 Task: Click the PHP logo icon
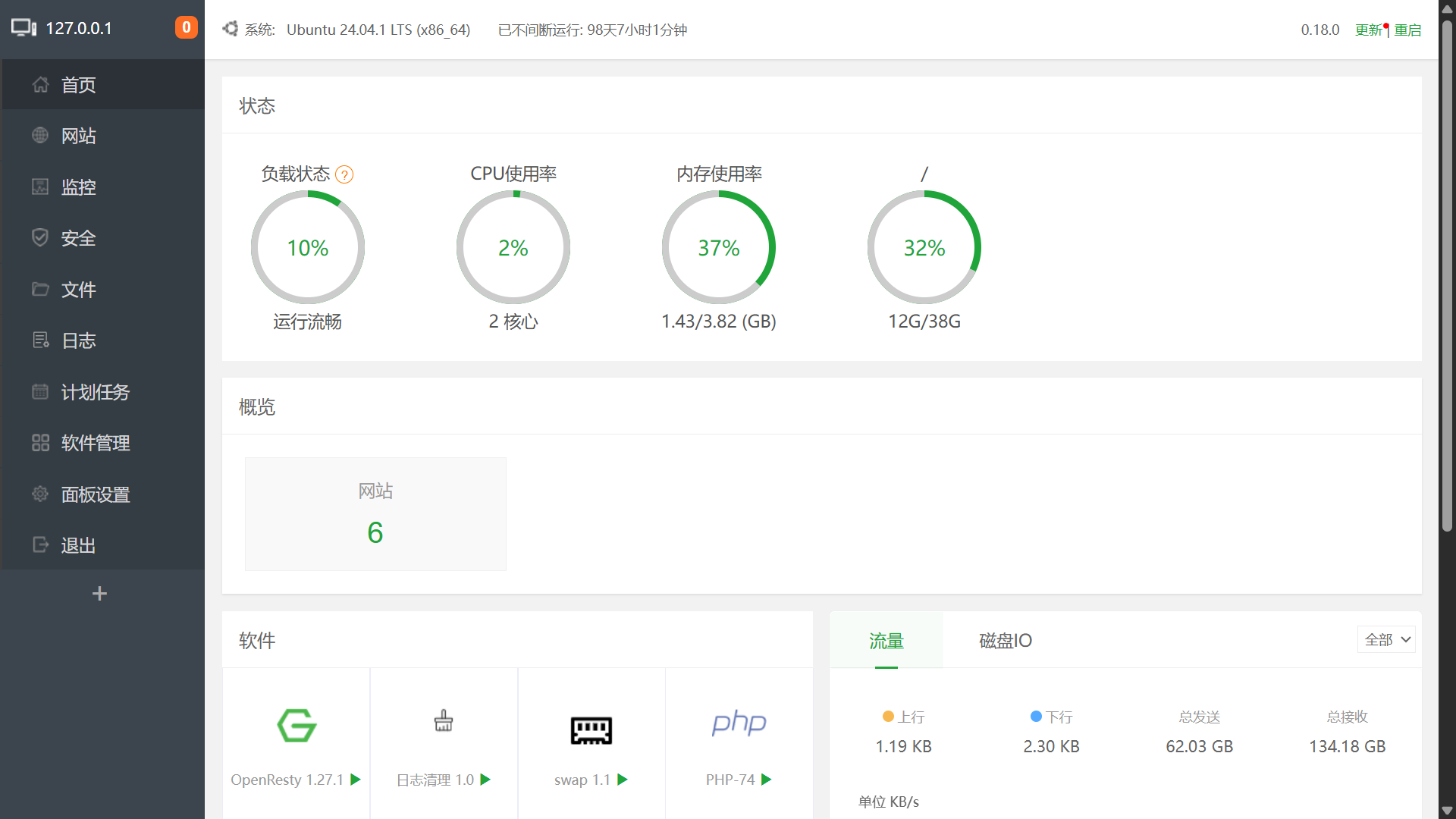click(739, 723)
